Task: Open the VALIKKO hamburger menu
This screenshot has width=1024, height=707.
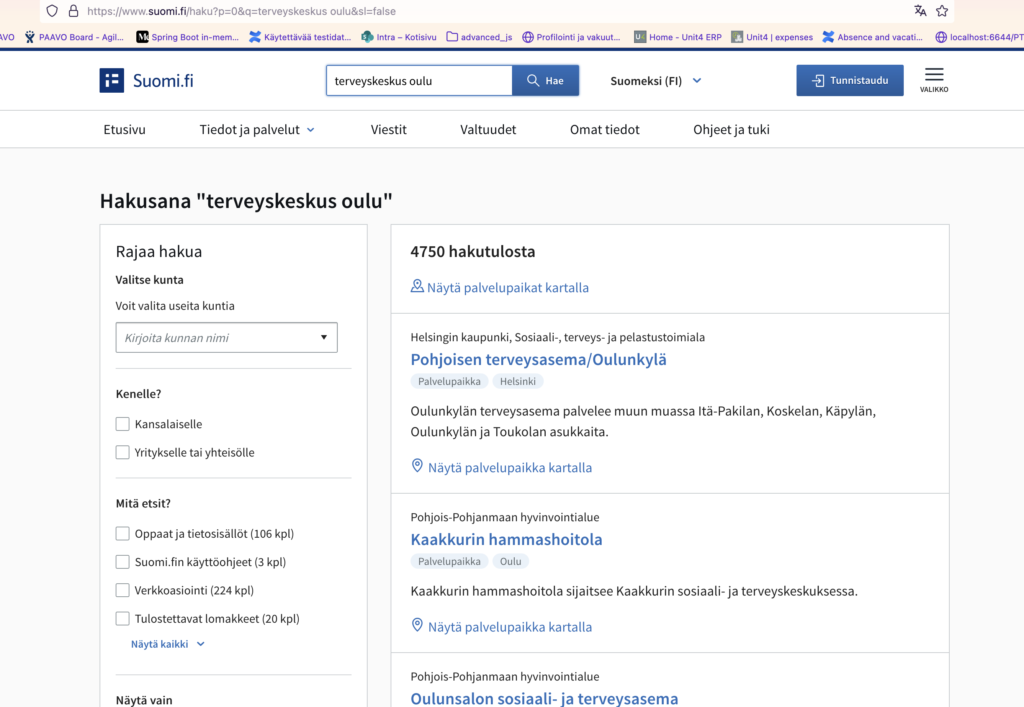Action: pos(934,80)
